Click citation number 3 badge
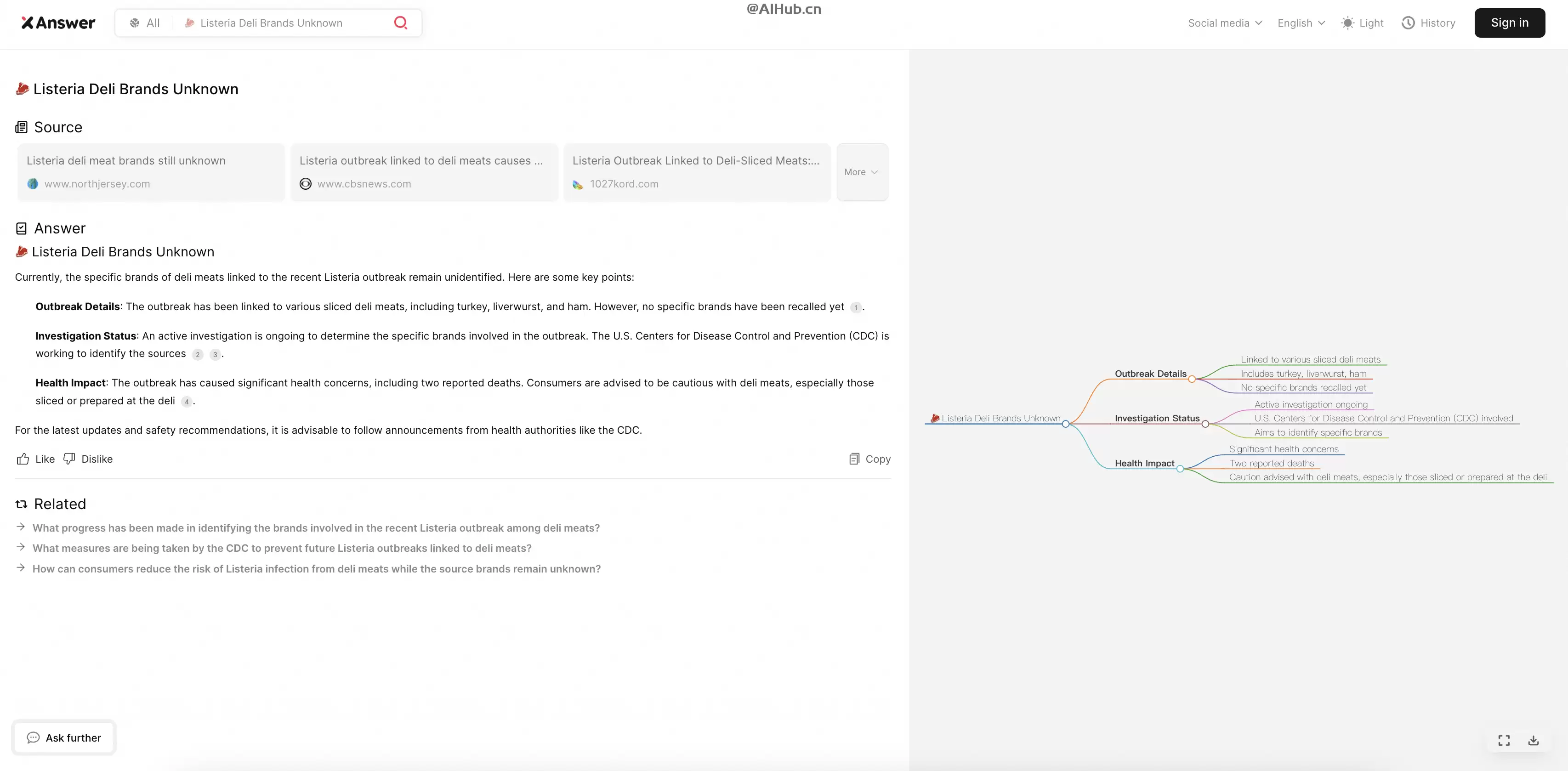 (215, 355)
